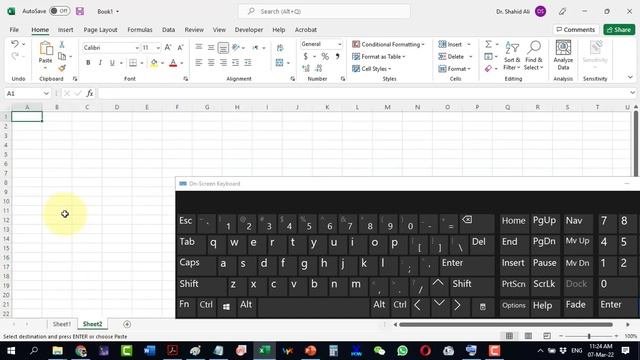This screenshot has height=360, width=640.
Task: Open Format as Table dropdown
Action: 379,56
